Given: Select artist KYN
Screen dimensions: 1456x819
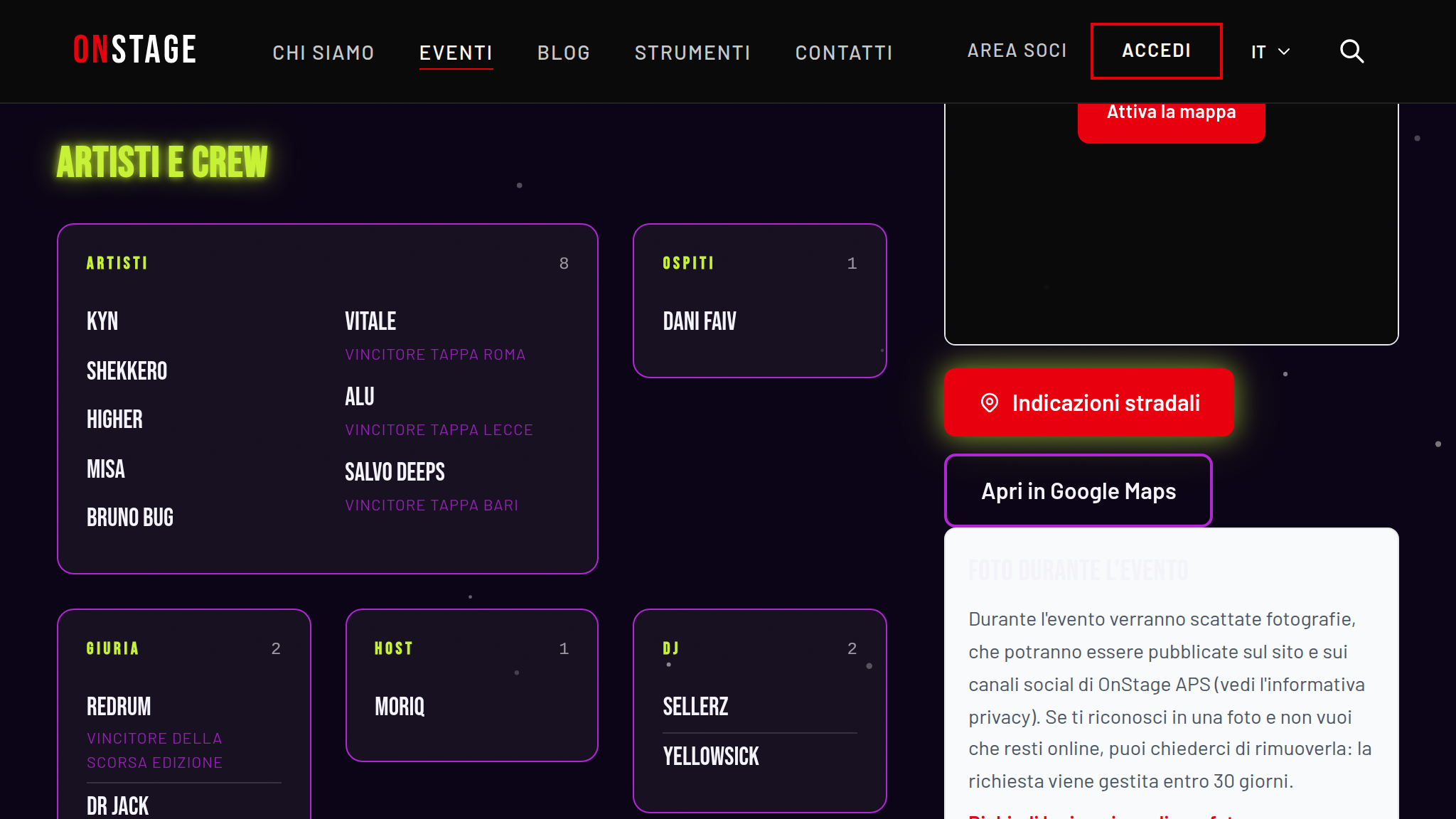Looking at the screenshot, I should 102,321.
